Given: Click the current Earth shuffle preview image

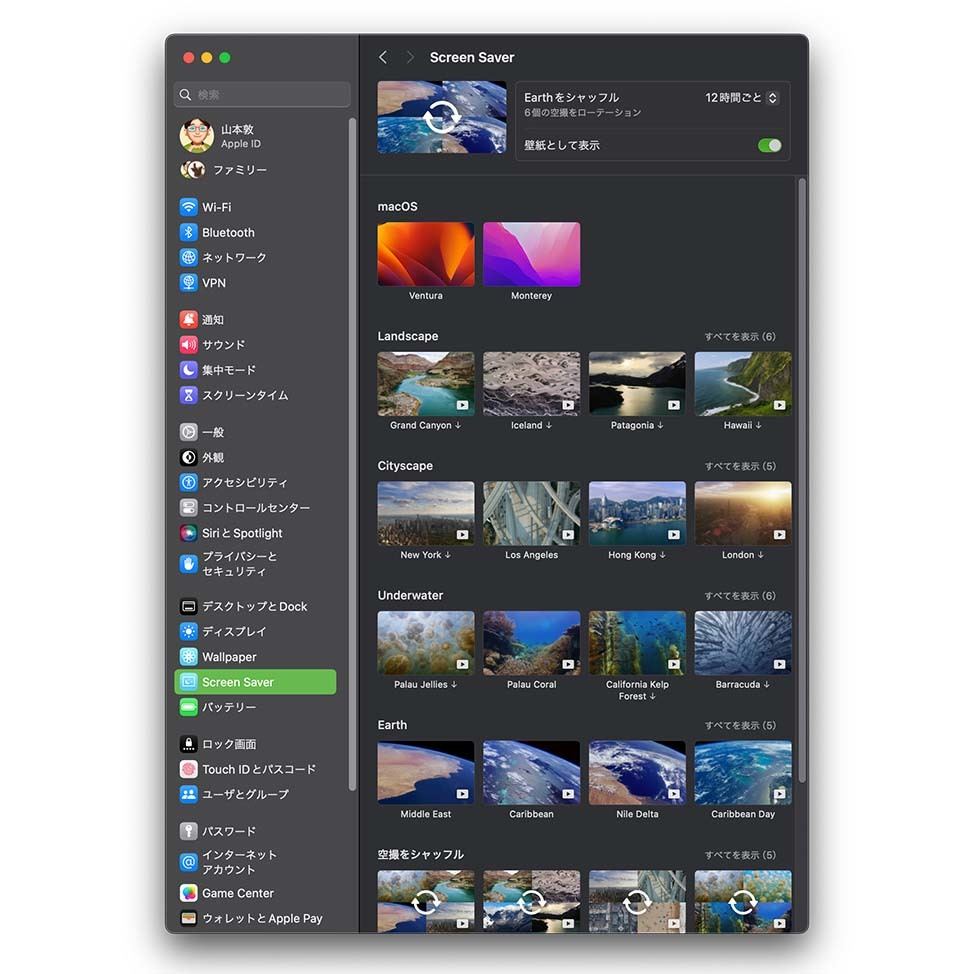Looking at the screenshot, I should pos(442,117).
